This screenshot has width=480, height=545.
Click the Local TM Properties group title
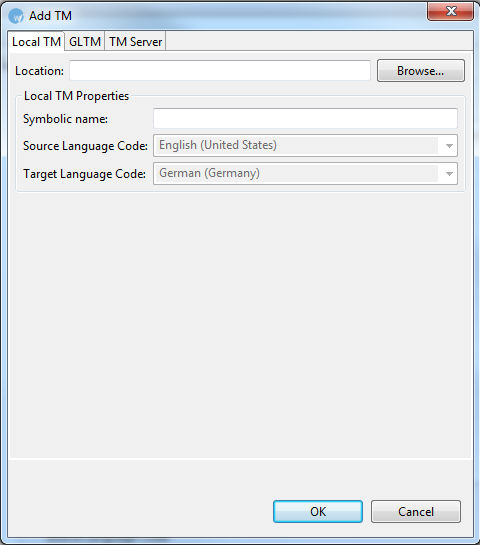click(x=76, y=96)
